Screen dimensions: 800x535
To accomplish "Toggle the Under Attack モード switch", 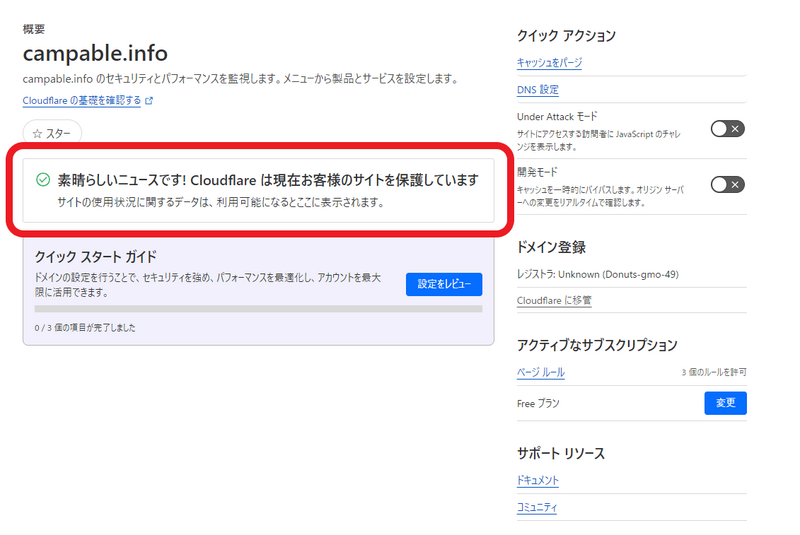I will point(728,129).
